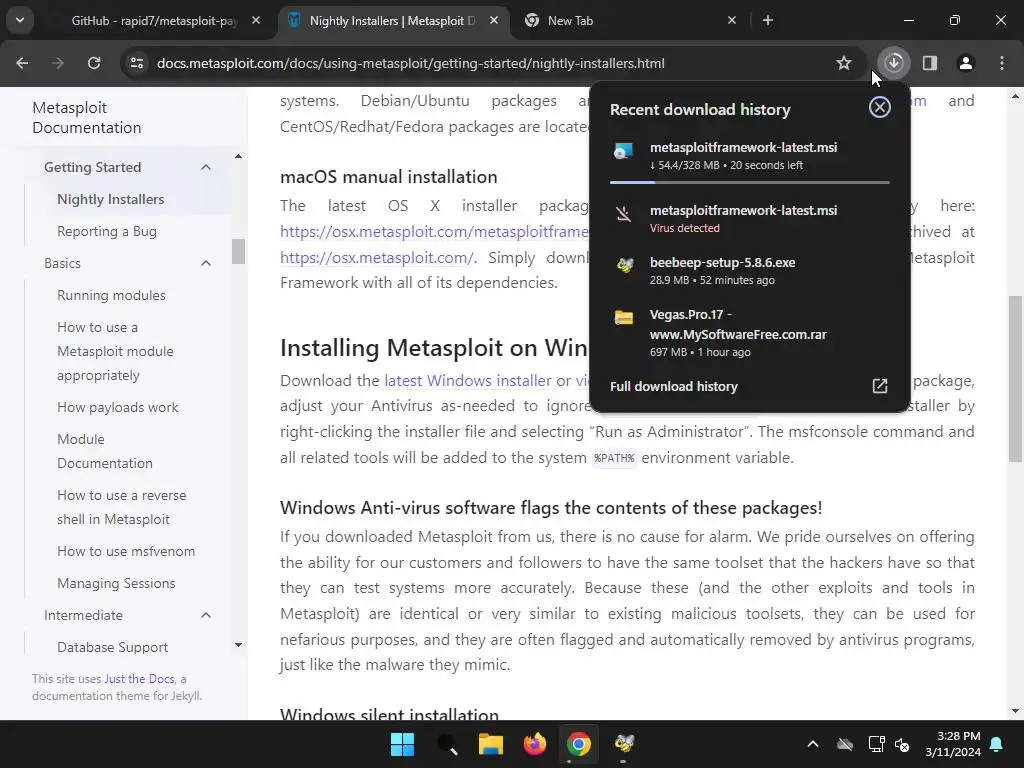Open https://osx.metasploit.com/ link
The height and width of the screenshot is (768, 1024).
pos(377,257)
